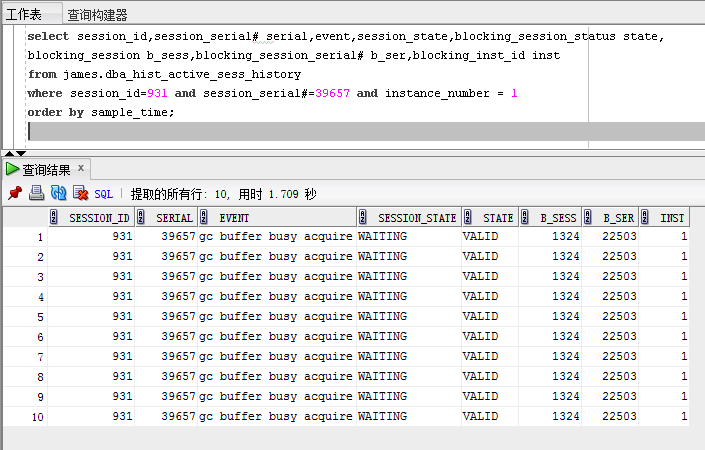The image size is (705, 450).
Task: Open sort icon beside SESSION_STATE column
Action: coord(363,217)
